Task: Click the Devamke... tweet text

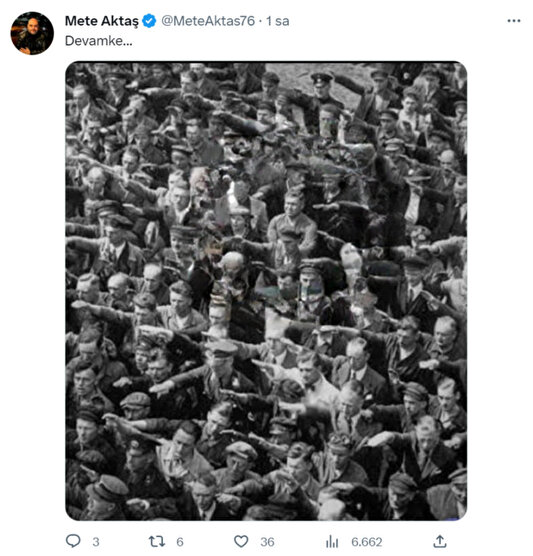Action: 99,41
